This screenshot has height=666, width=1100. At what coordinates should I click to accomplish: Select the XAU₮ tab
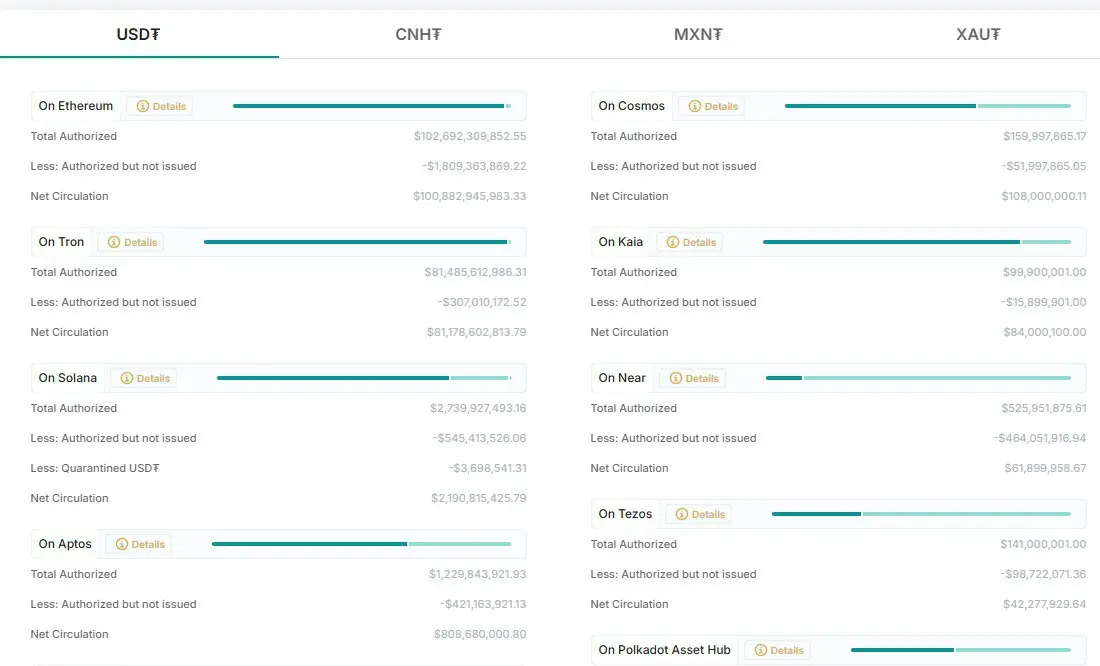point(978,34)
